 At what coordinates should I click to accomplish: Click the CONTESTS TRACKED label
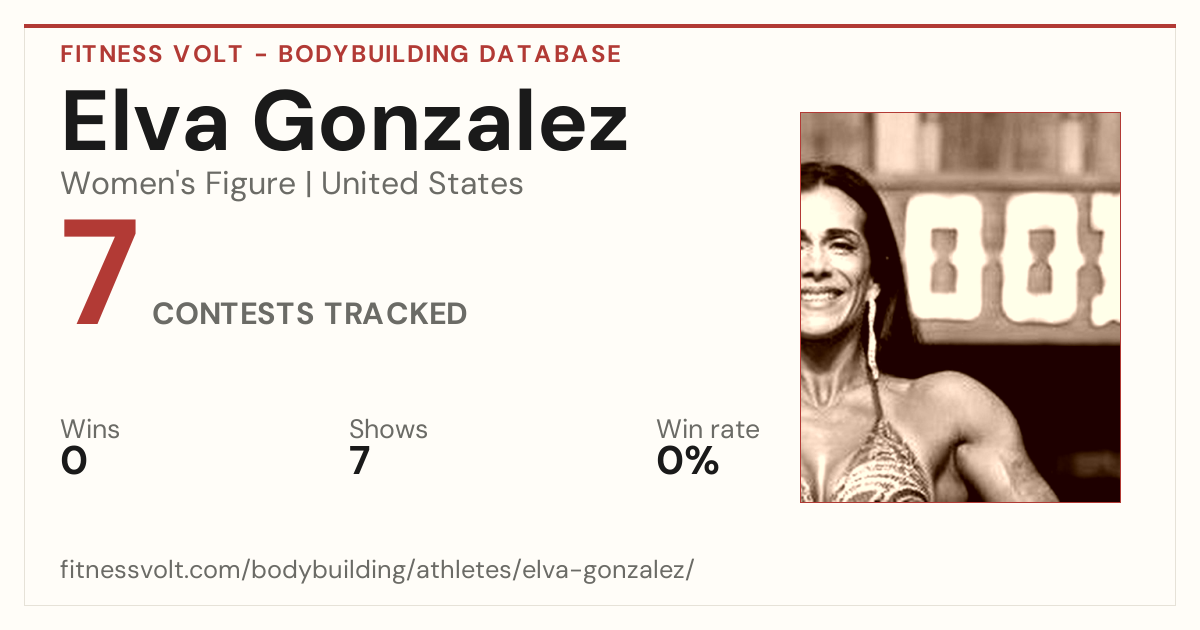point(310,314)
